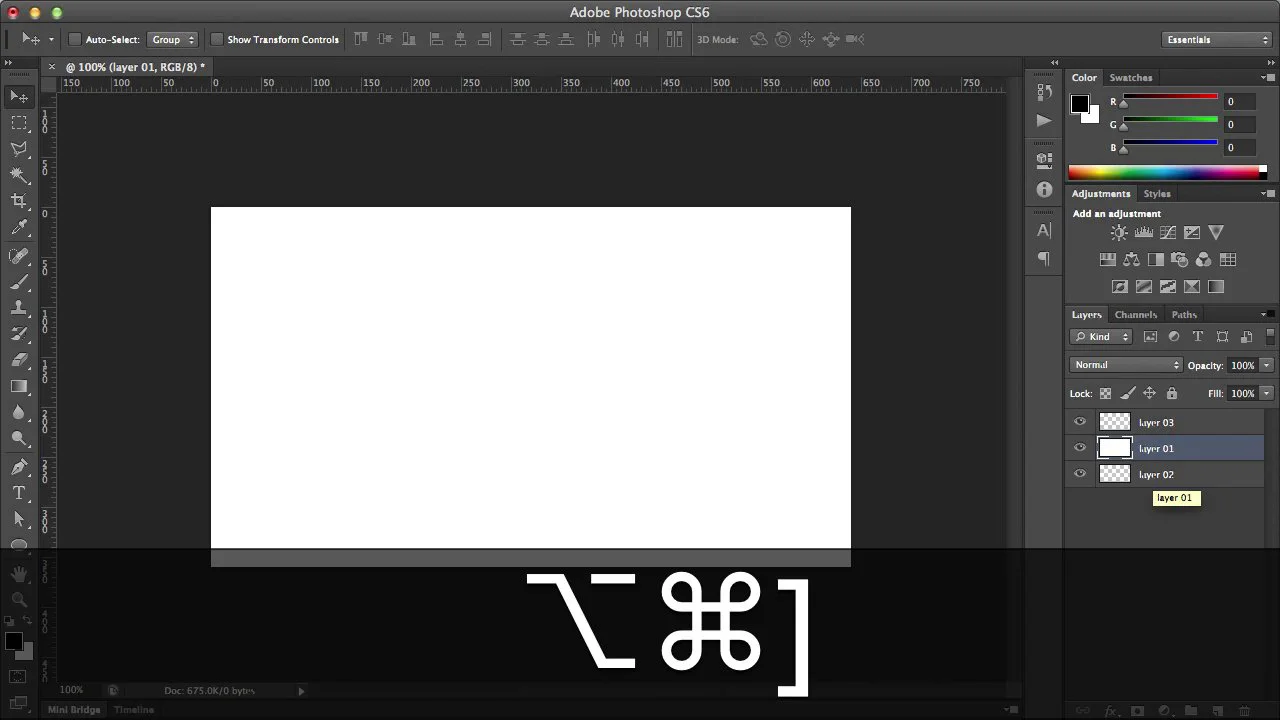Select the Move tool in toolbox
The image size is (1280, 720).
(x=19, y=96)
